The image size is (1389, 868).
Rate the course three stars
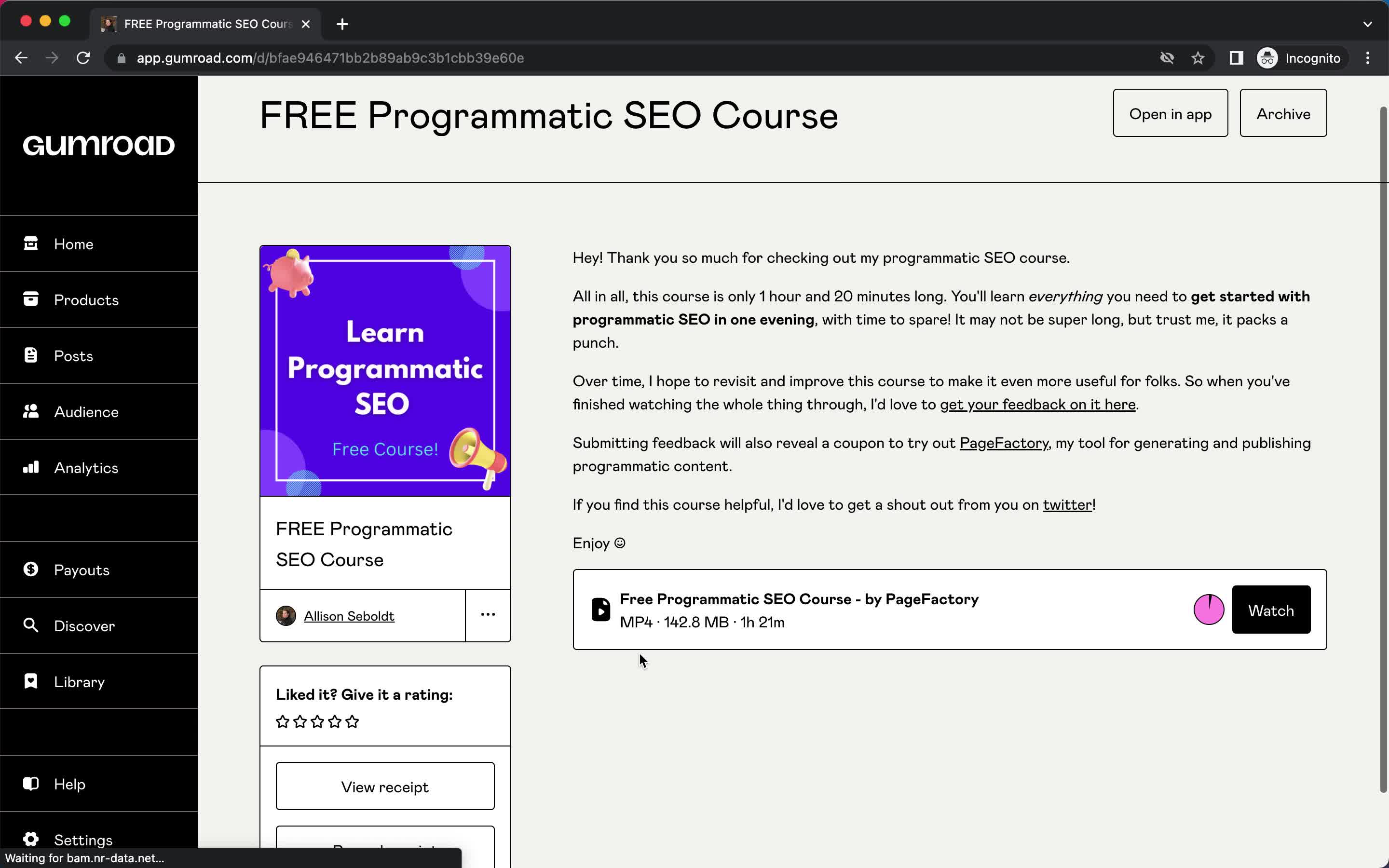[x=317, y=721]
